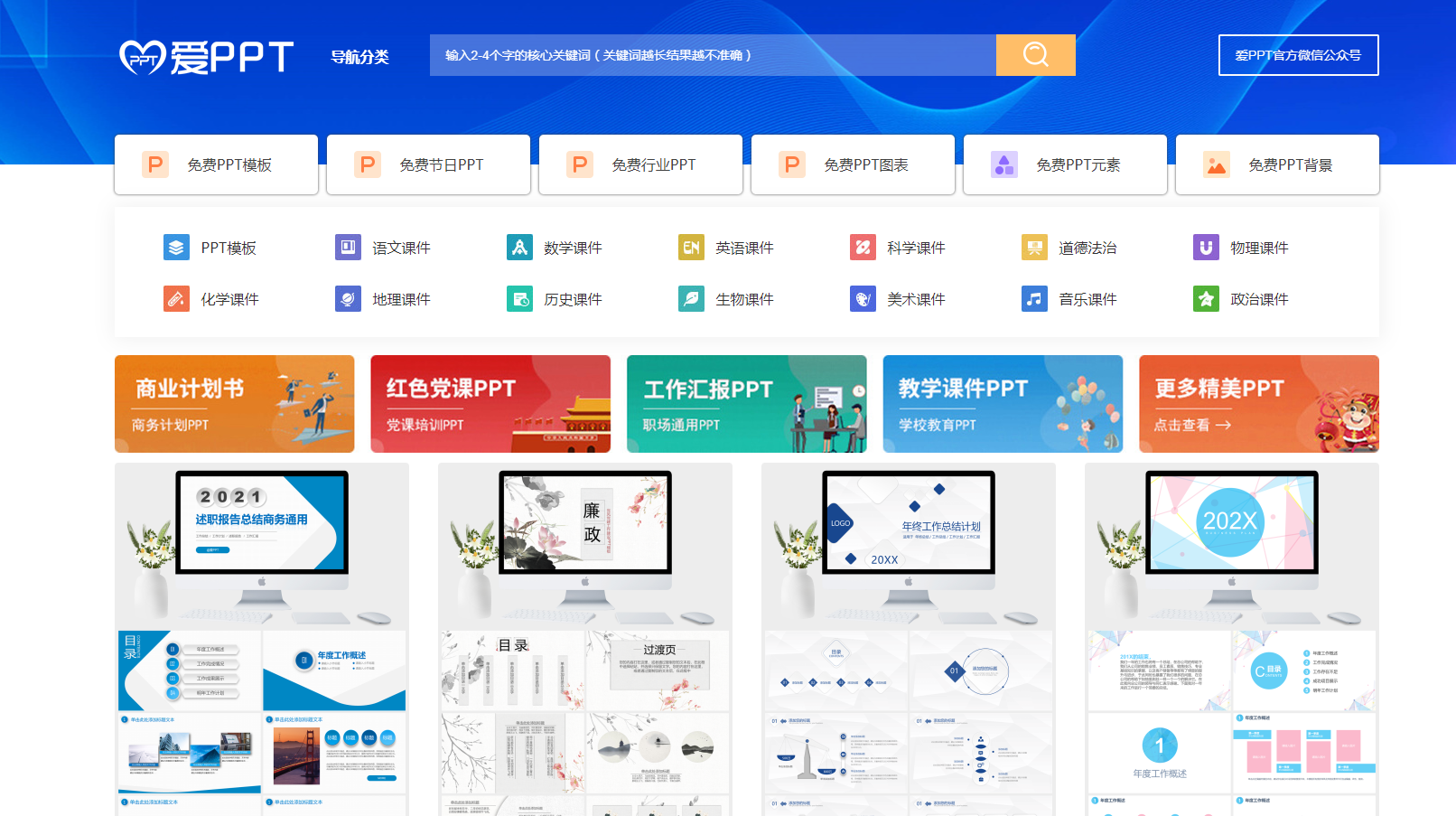Open 化学课件 using its paperclip icon
This screenshot has height=816, width=1456.
pos(177,298)
